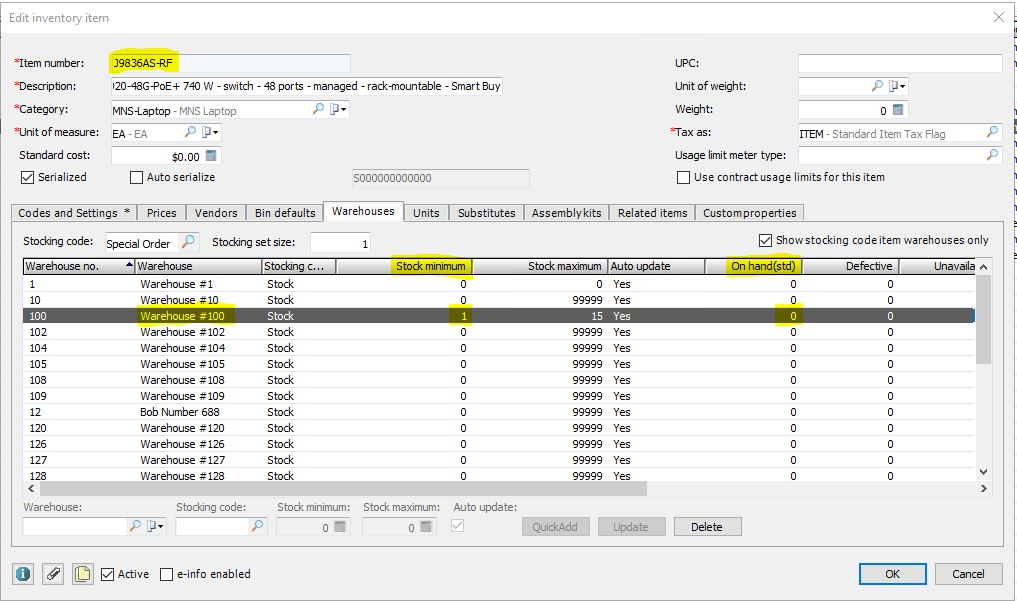Open the Standard cost calculator icon
The image size is (1017, 601).
[211, 156]
